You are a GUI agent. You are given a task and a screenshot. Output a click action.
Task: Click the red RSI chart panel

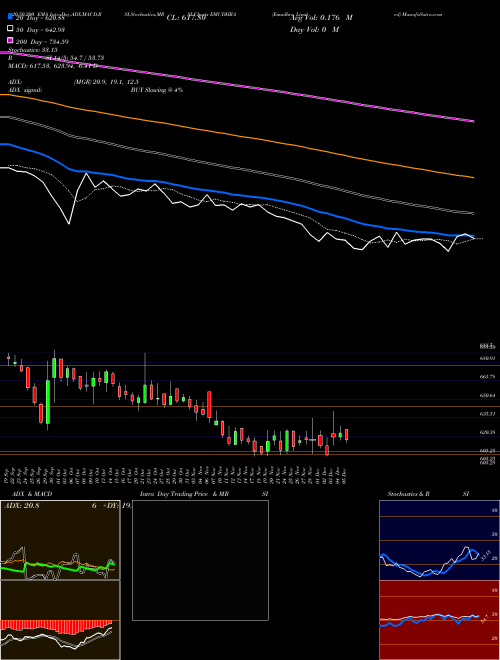coord(439,620)
